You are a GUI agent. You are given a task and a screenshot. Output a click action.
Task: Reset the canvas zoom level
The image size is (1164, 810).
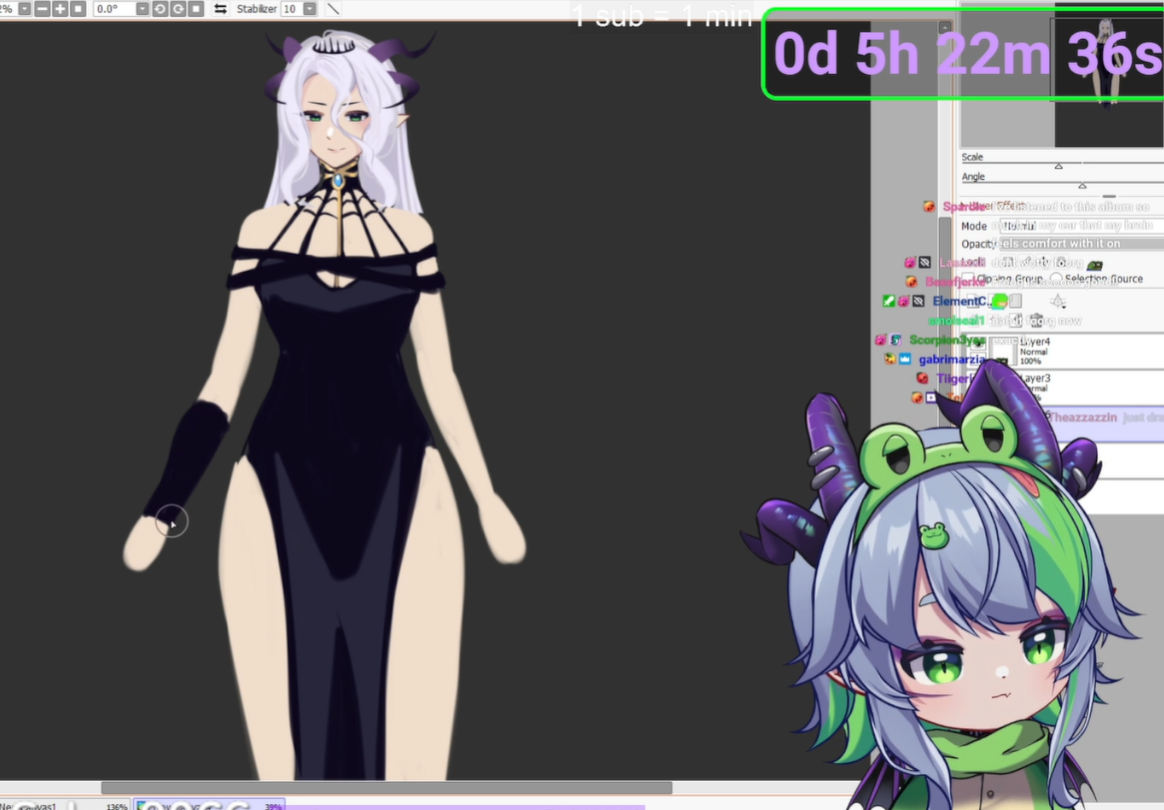(x=78, y=9)
